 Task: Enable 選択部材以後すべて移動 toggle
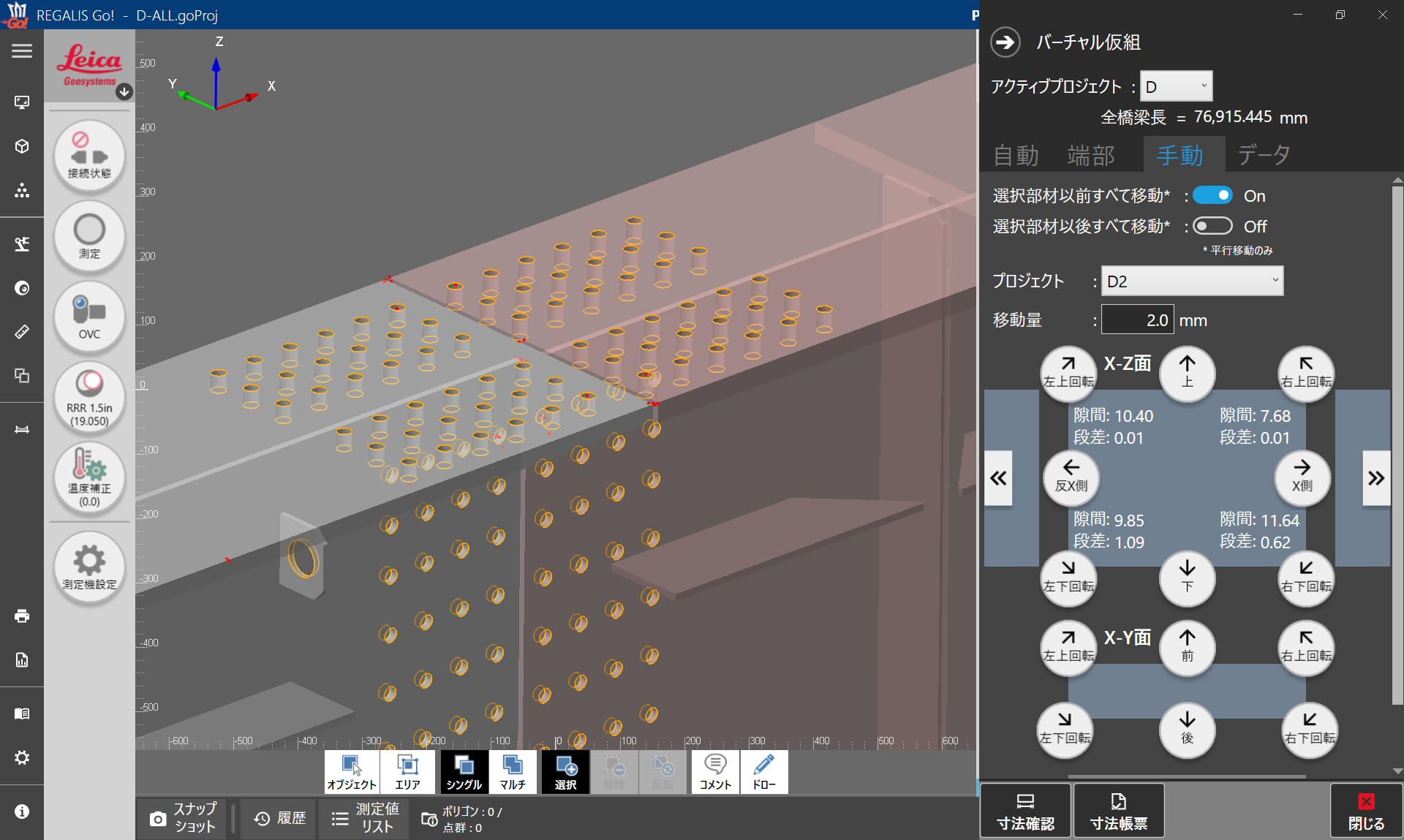(1212, 226)
